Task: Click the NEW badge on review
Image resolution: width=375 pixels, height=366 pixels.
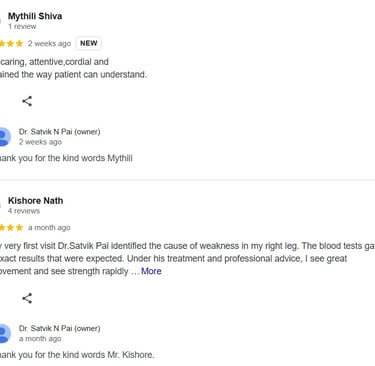Action: [89, 43]
